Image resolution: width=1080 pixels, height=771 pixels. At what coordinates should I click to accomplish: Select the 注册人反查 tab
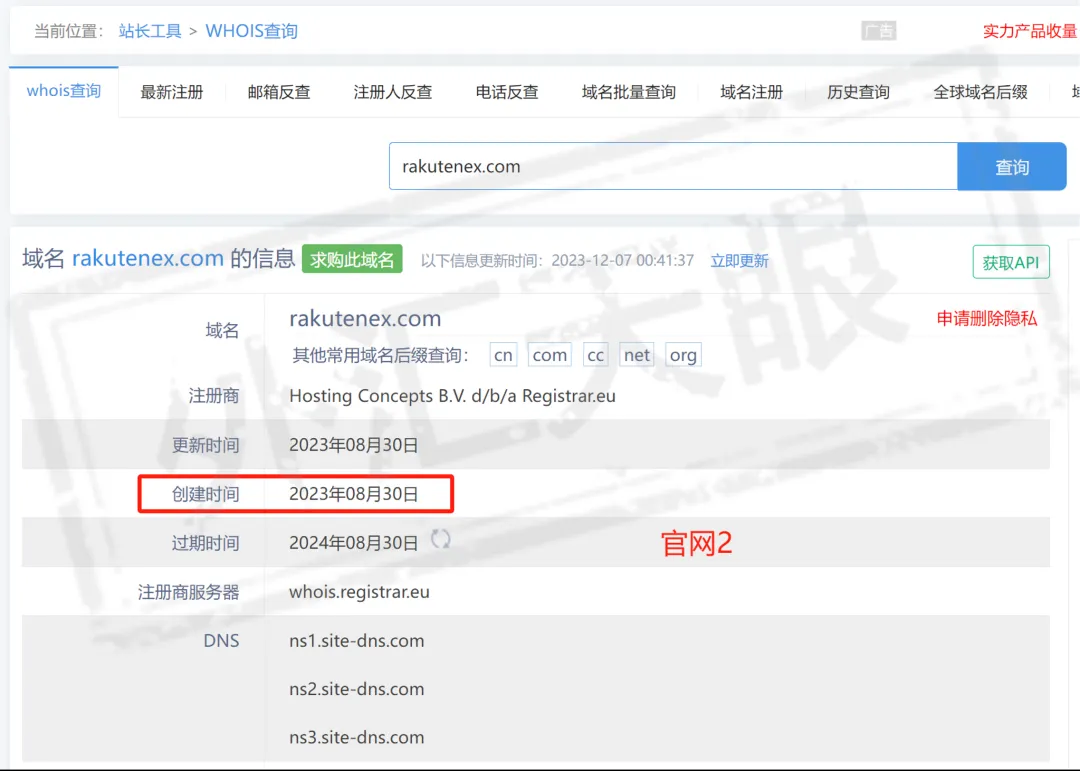point(393,92)
